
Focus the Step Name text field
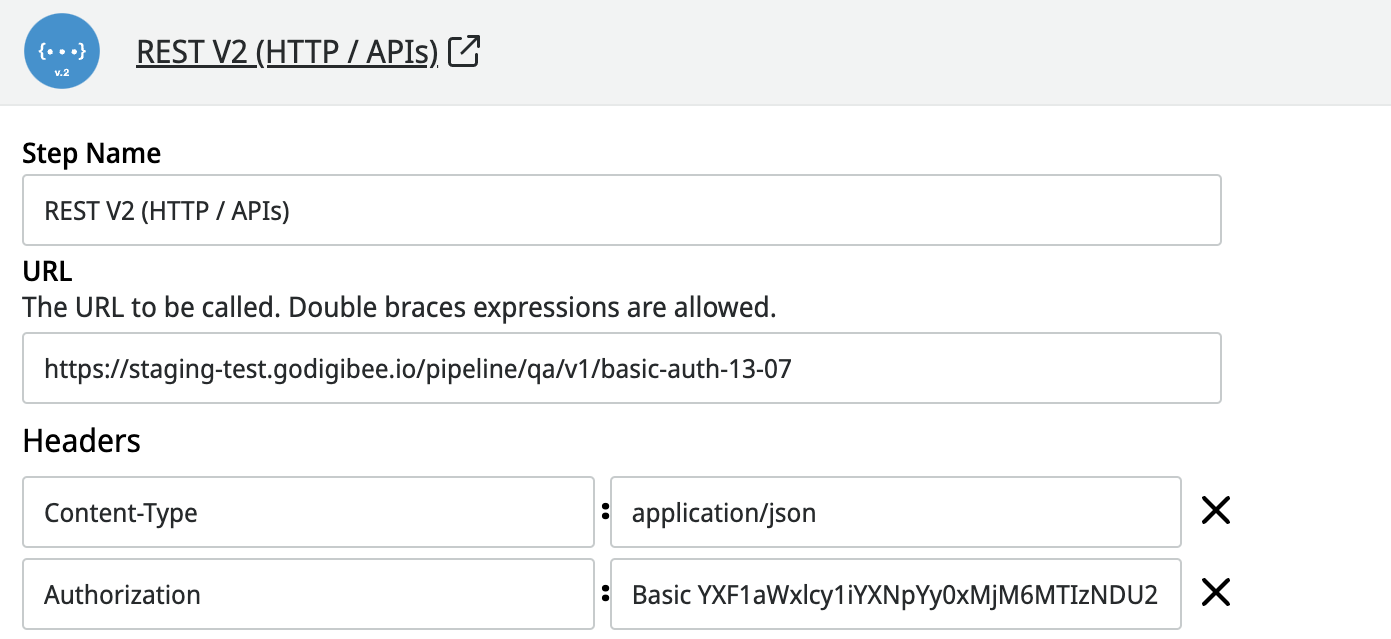pos(621,210)
